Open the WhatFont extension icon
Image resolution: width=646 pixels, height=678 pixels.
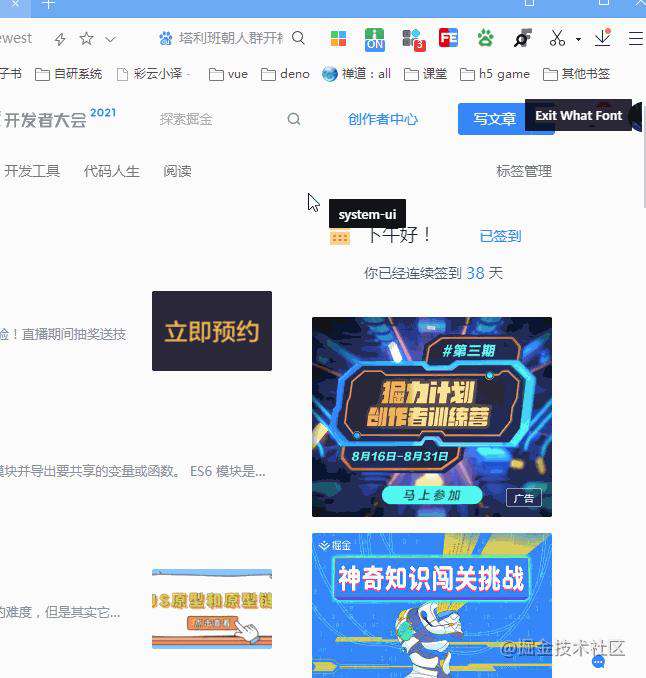click(x=522, y=38)
